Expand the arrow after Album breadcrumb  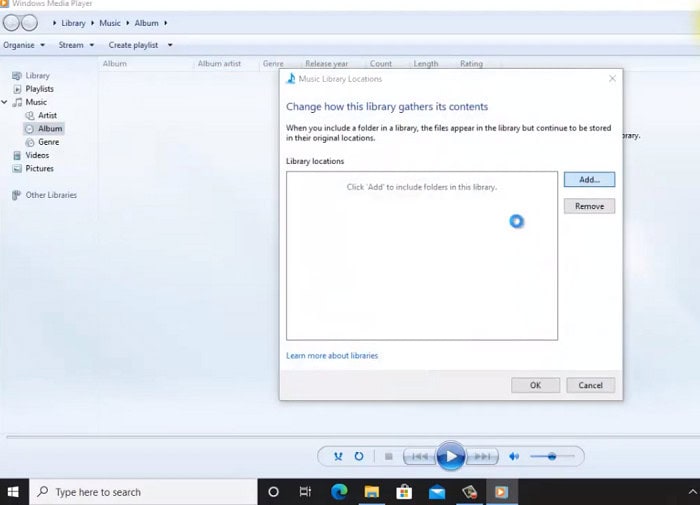166,23
